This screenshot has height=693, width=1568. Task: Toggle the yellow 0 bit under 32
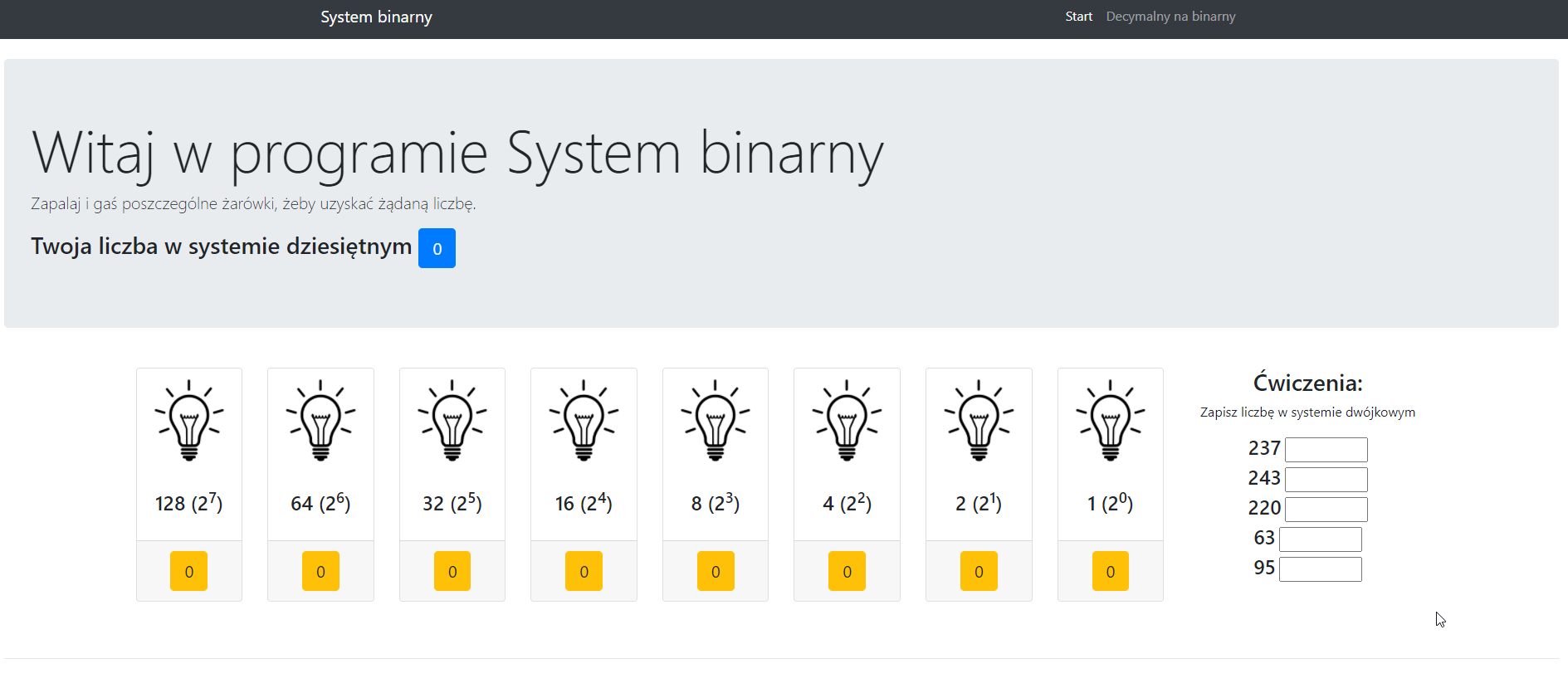point(452,571)
